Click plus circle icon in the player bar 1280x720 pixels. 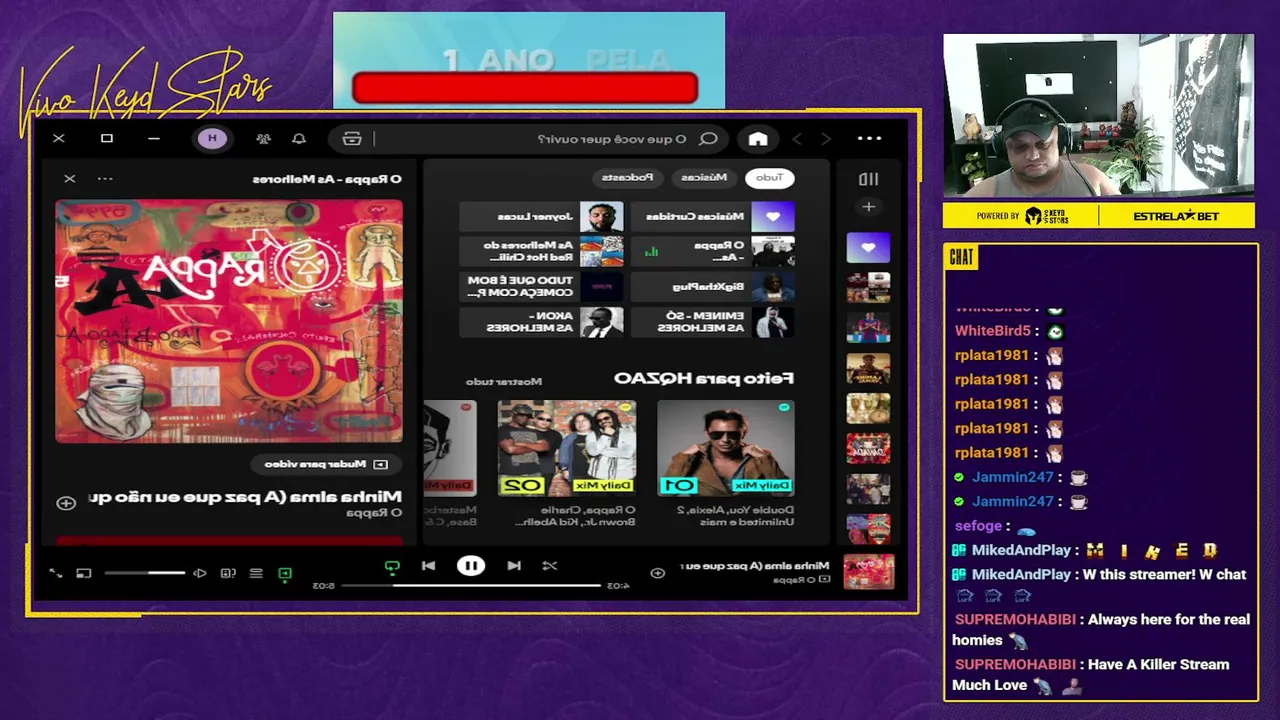657,573
